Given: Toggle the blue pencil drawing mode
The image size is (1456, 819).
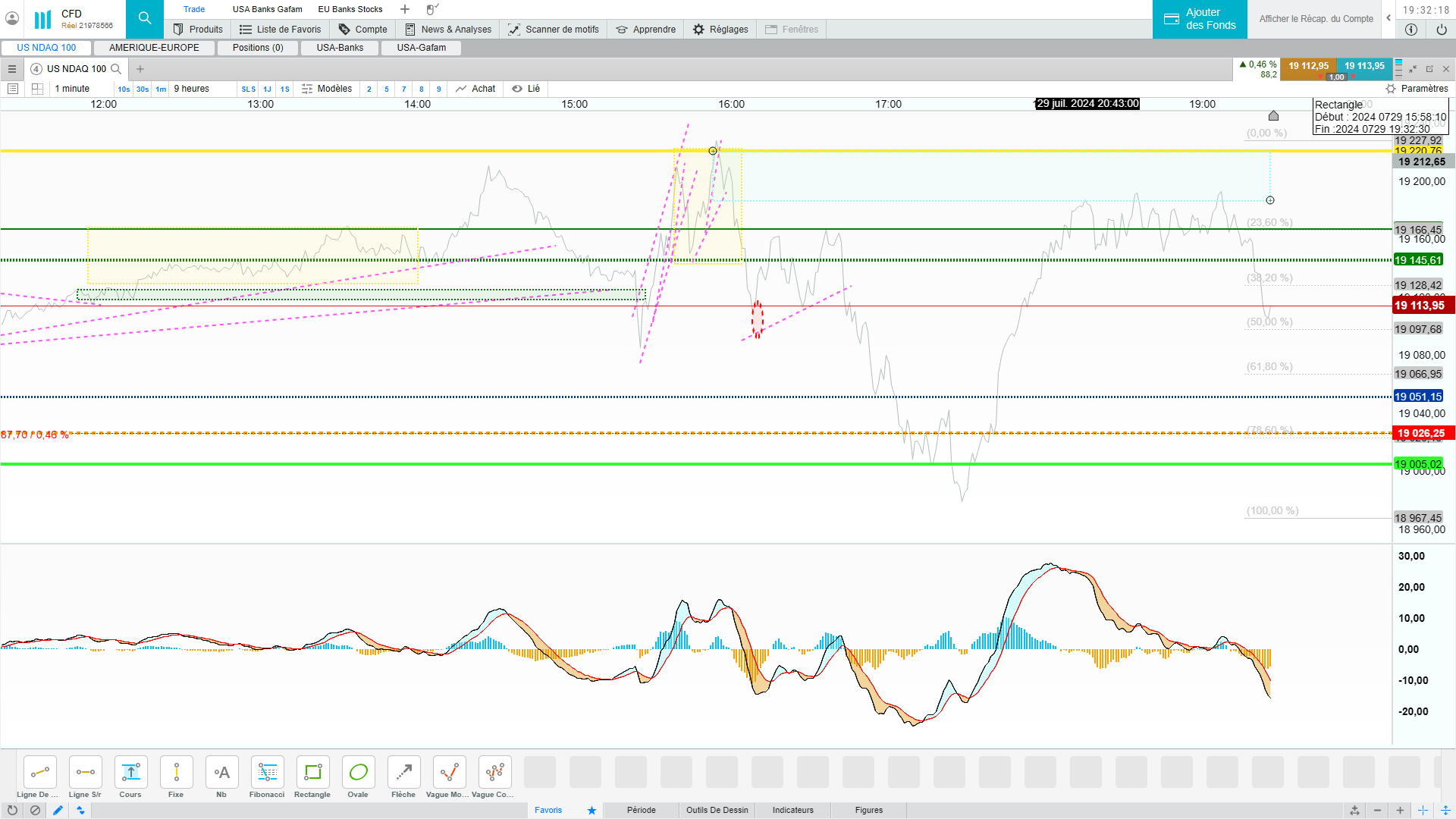Looking at the screenshot, I should [x=58, y=810].
